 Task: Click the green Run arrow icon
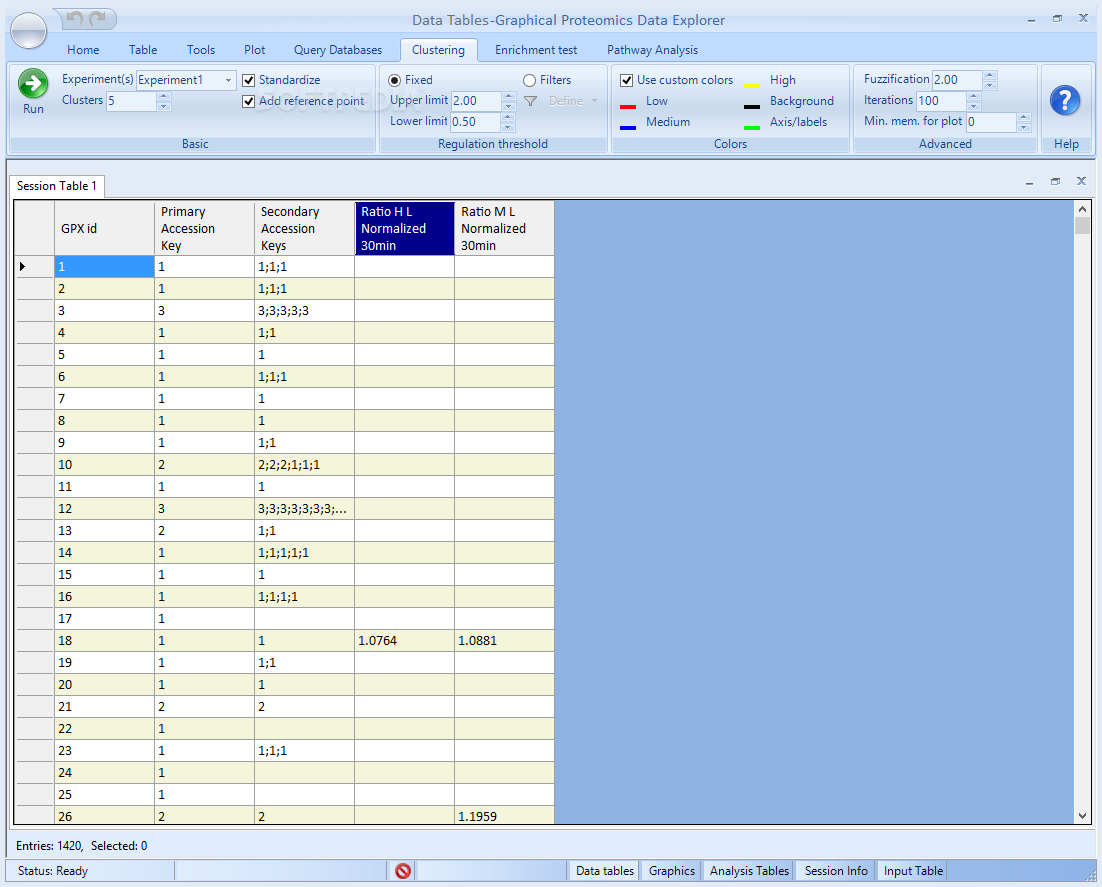coord(32,84)
